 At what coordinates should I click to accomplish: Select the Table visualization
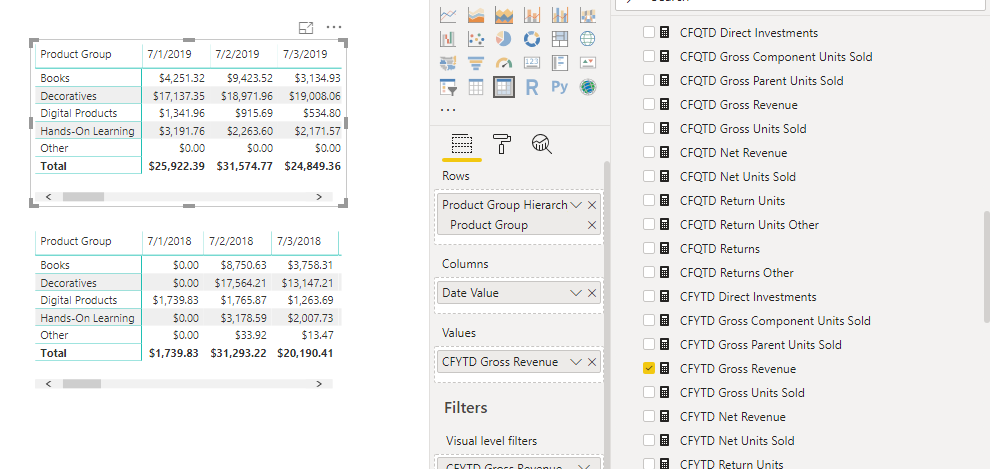tap(476, 87)
